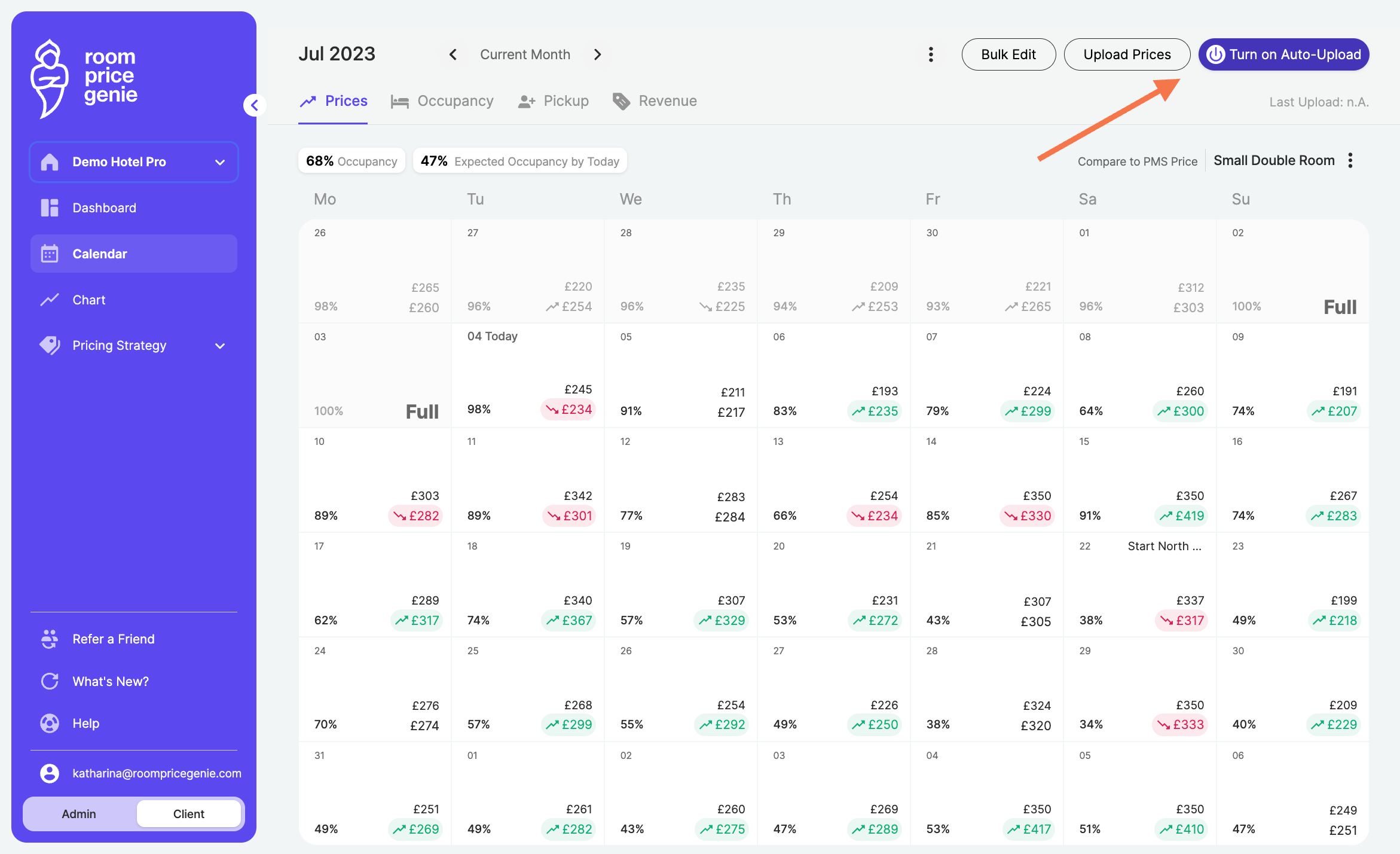Switch to the Pickup tab
This screenshot has width=1400, height=854.
pos(553,101)
